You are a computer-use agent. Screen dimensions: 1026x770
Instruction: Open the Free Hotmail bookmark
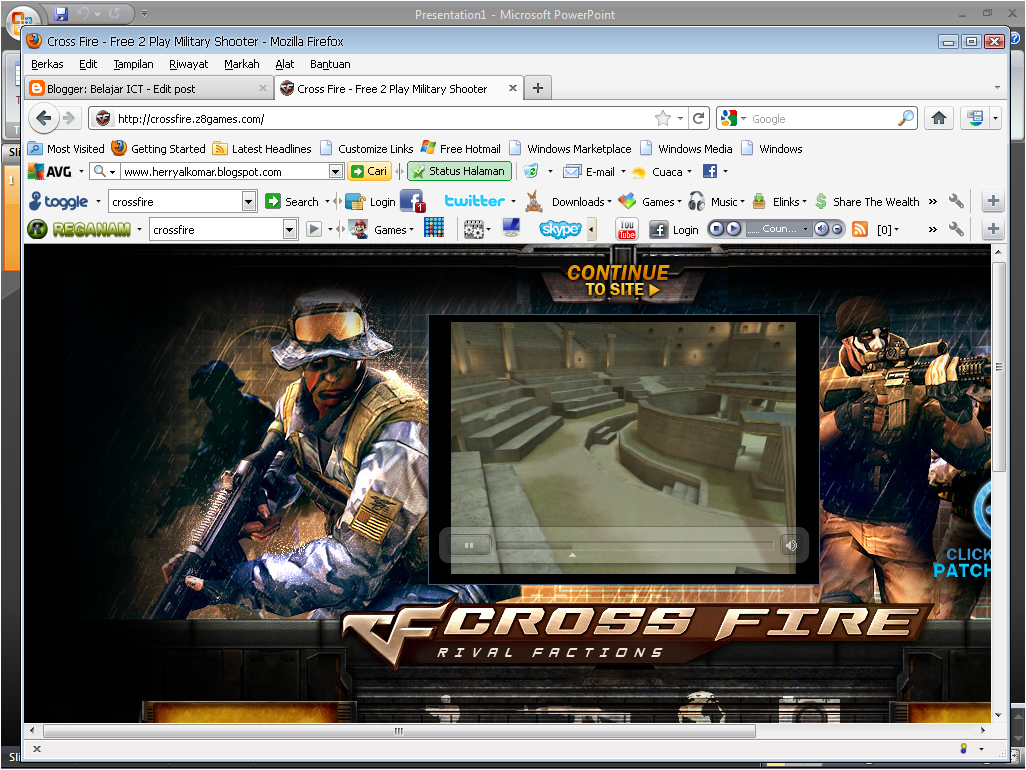click(x=461, y=149)
